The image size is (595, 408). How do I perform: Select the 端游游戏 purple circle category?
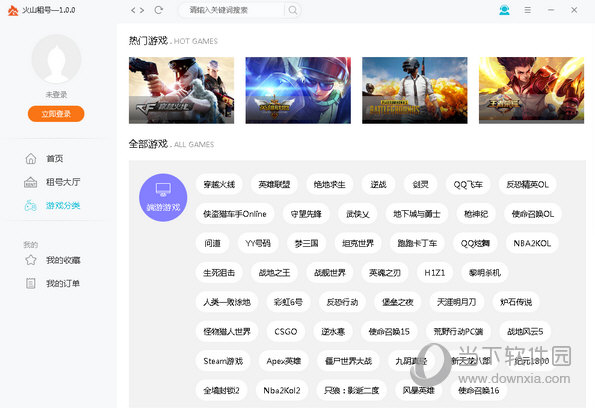click(x=163, y=197)
